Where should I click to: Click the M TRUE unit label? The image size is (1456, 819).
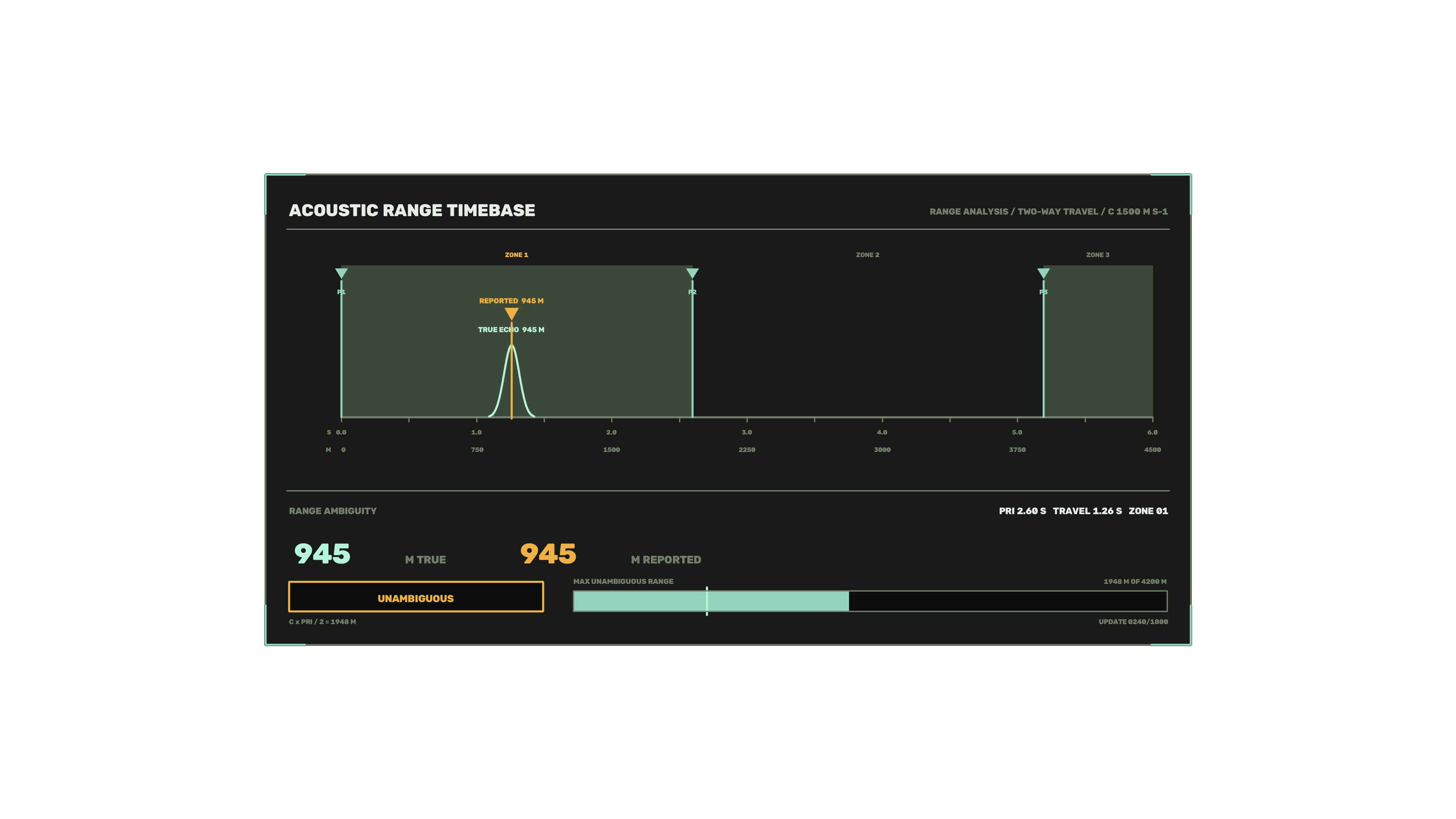point(425,560)
